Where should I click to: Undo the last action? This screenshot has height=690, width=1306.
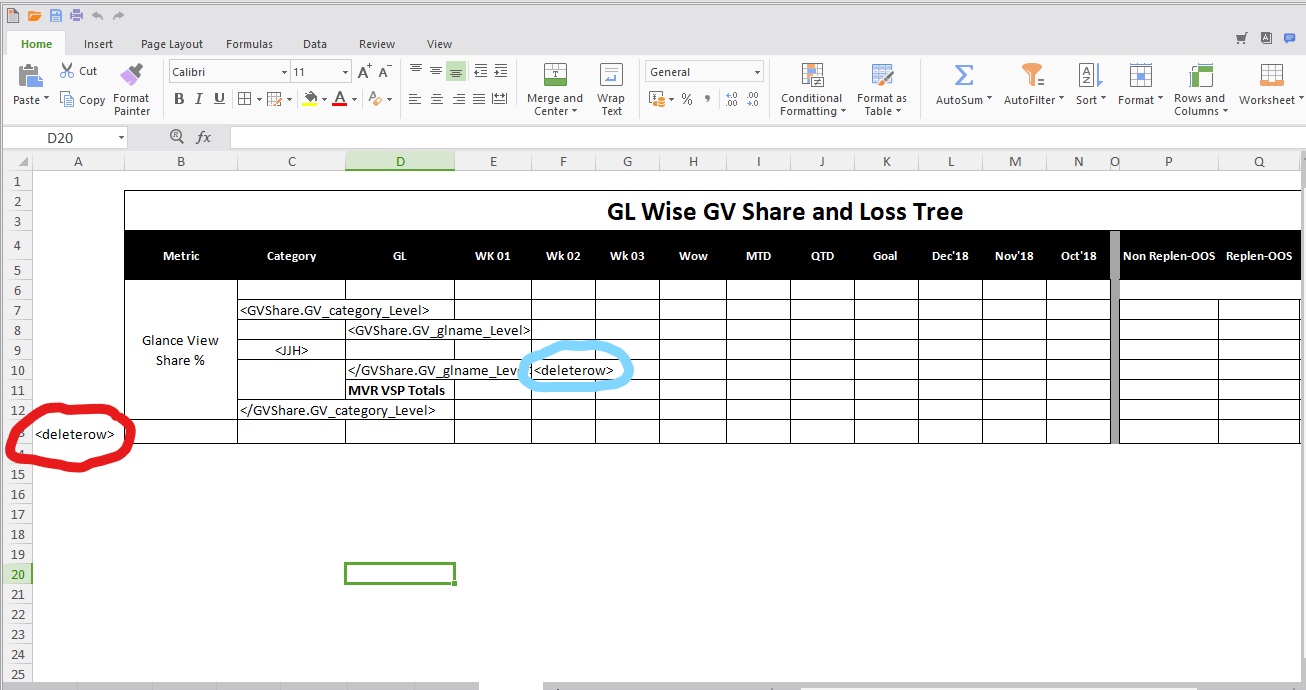pyautogui.click(x=97, y=15)
